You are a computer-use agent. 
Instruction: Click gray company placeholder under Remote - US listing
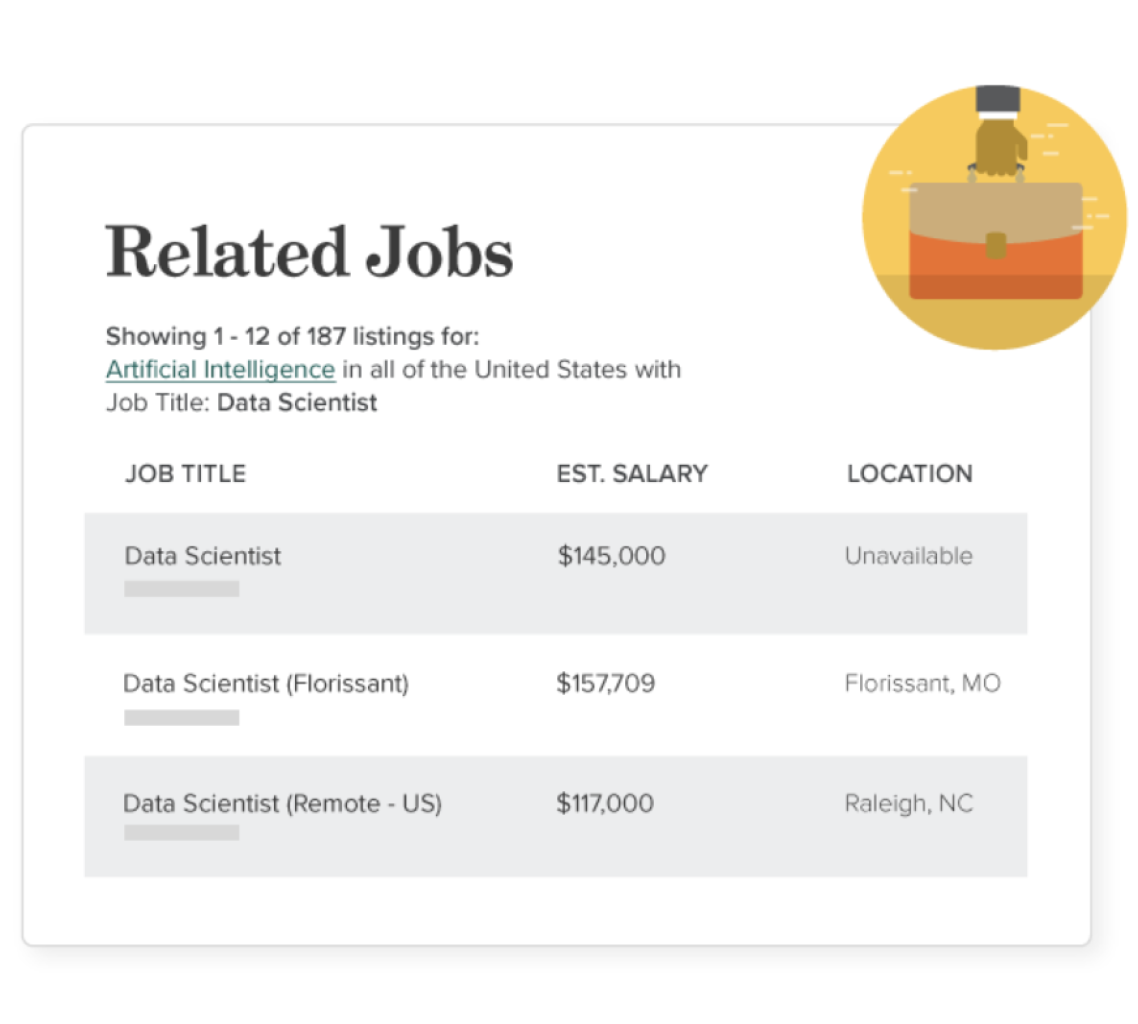181,832
